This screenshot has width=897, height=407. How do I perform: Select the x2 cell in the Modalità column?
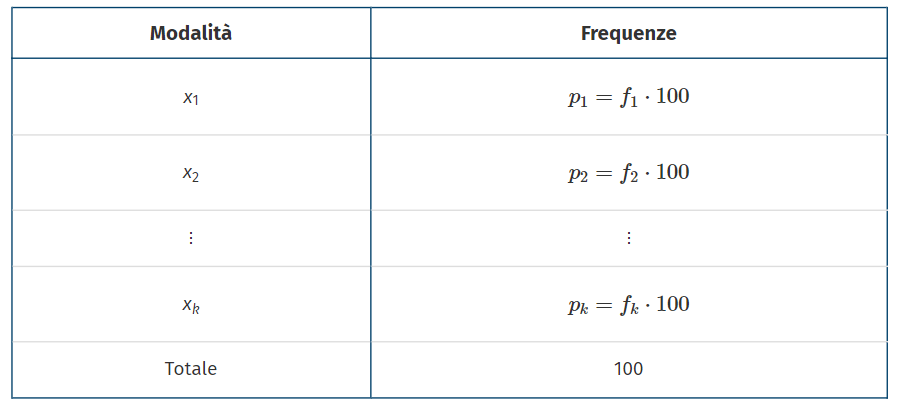[x=190, y=173]
